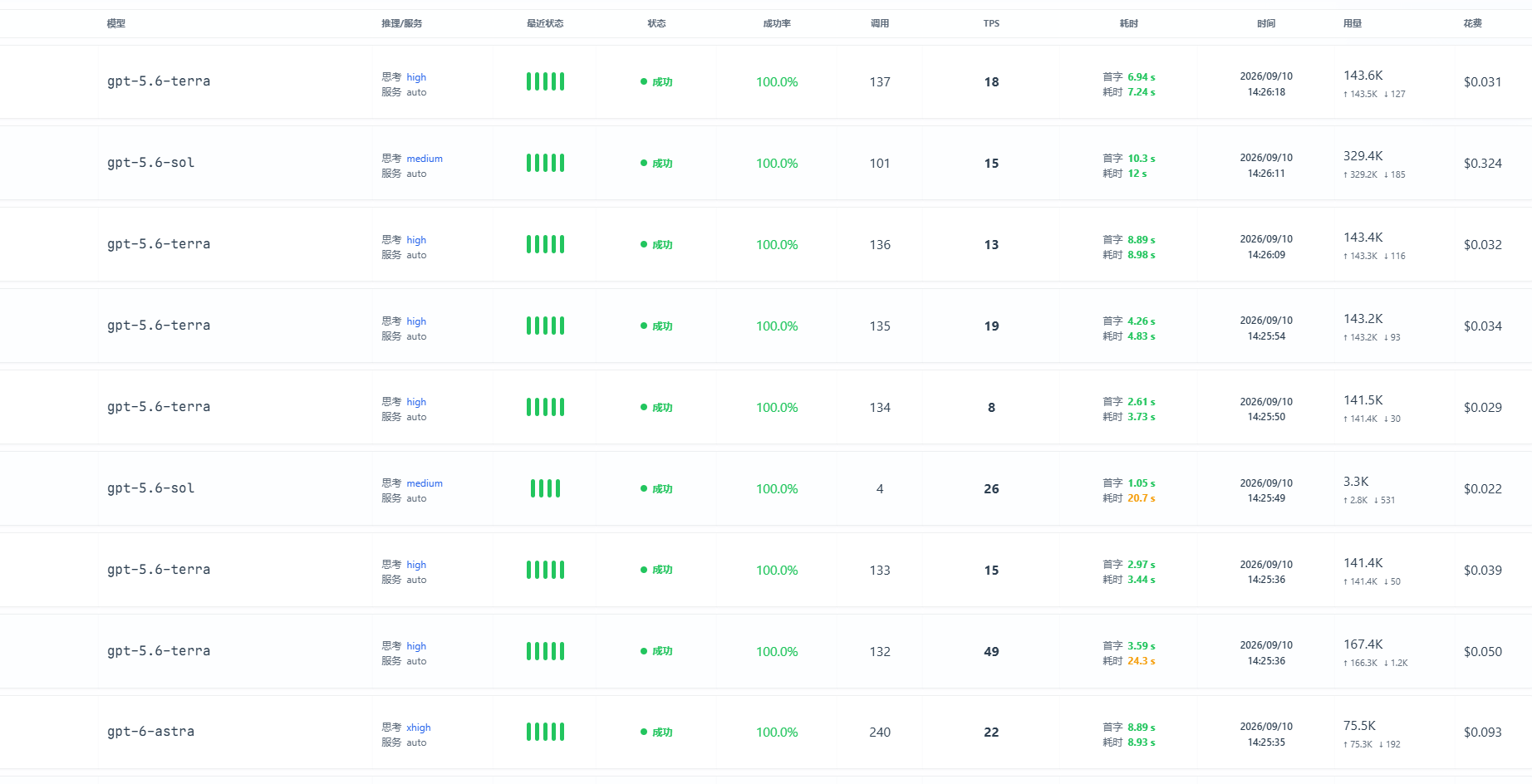Click the 花费 column header

[x=1472, y=23]
